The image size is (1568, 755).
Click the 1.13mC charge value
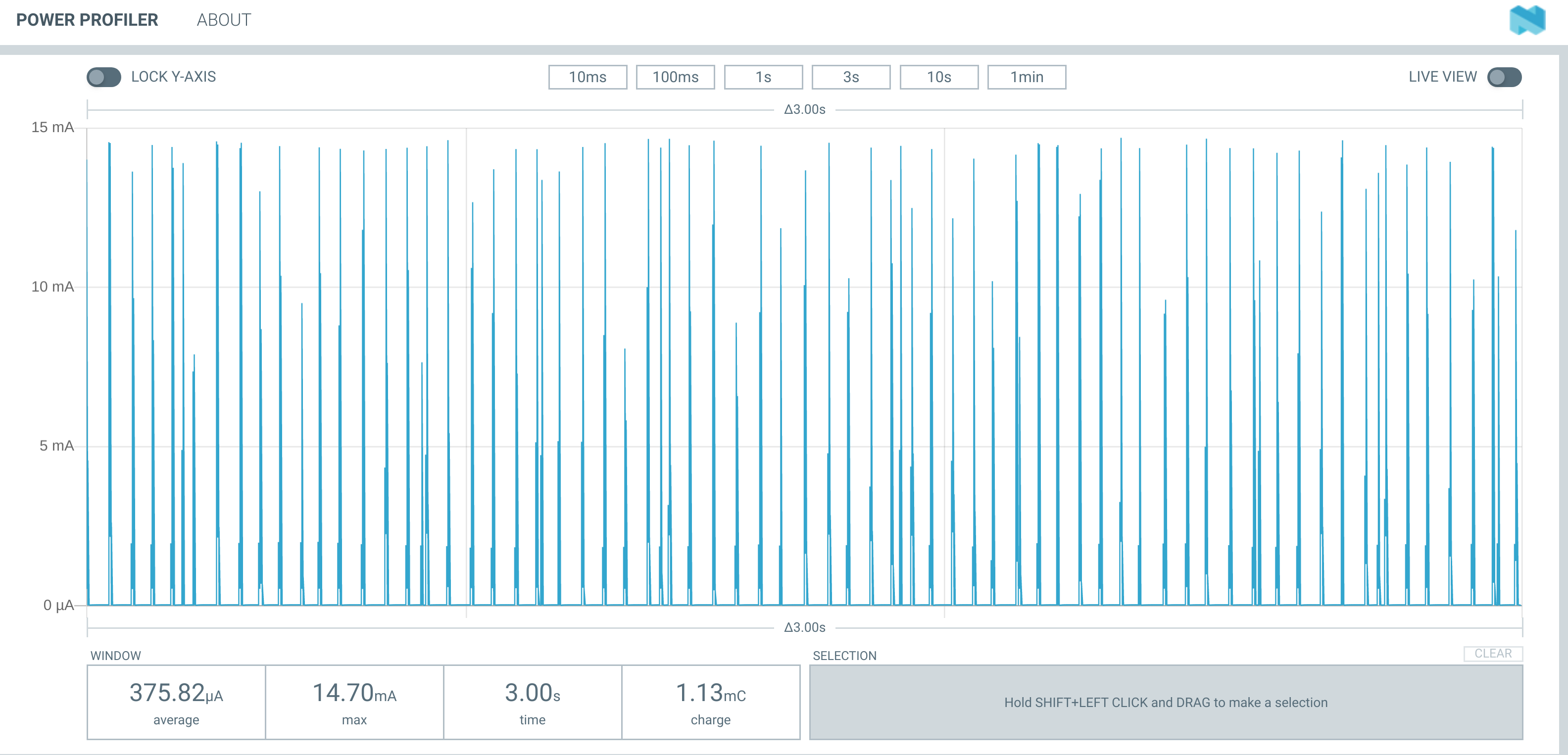pos(710,693)
